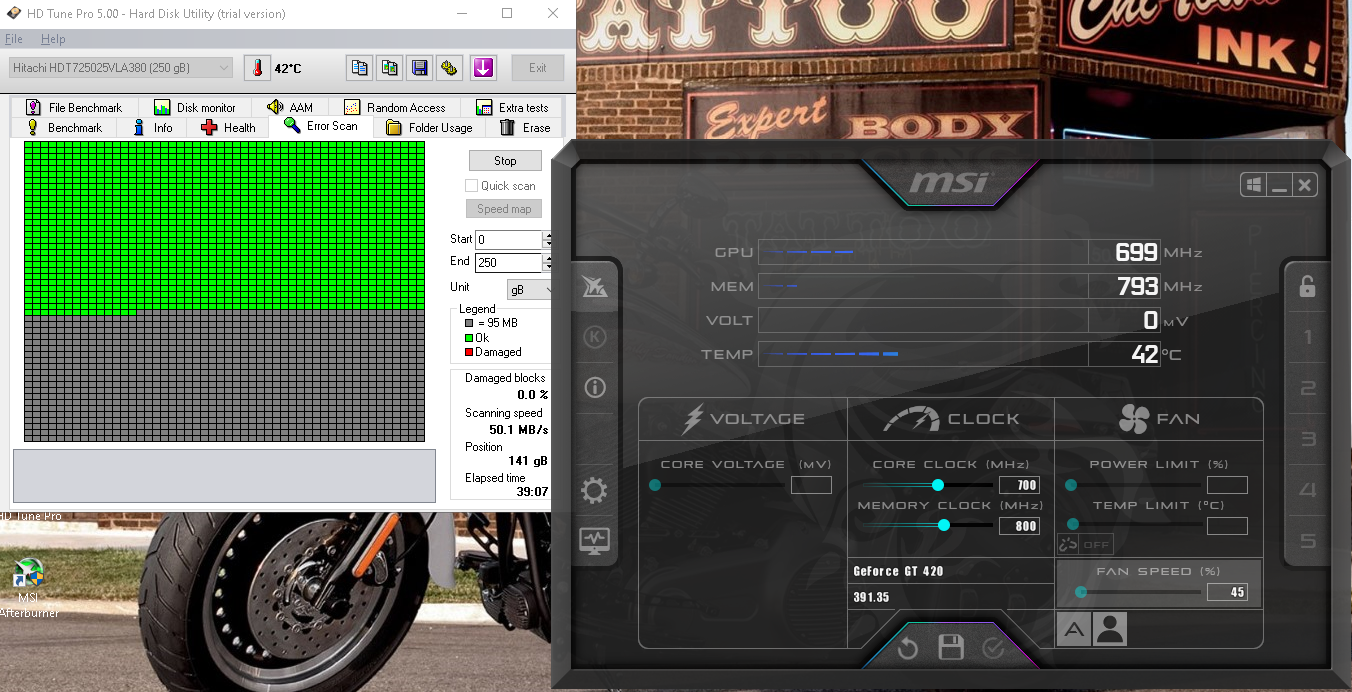This screenshot has width=1352, height=692.
Task: Click the Core Voltage value field
Action: pos(811,485)
